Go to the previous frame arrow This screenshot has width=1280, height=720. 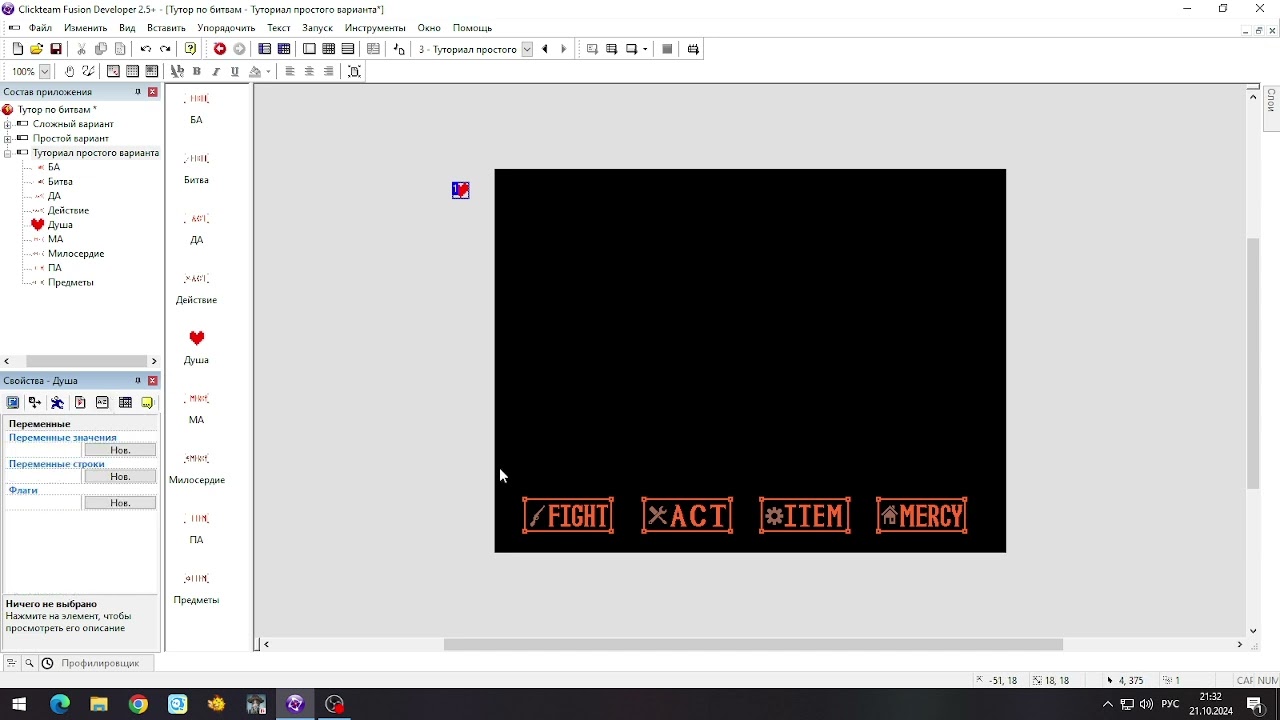tap(545, 49)
